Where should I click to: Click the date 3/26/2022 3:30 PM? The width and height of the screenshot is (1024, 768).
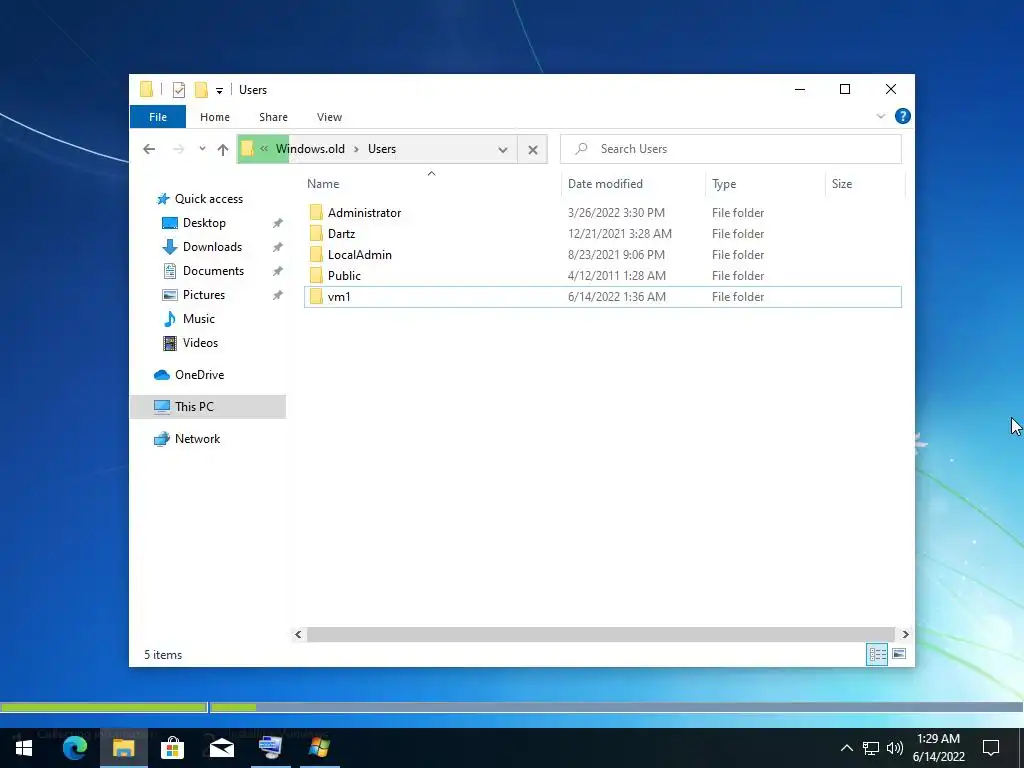[x=616, y=213]
